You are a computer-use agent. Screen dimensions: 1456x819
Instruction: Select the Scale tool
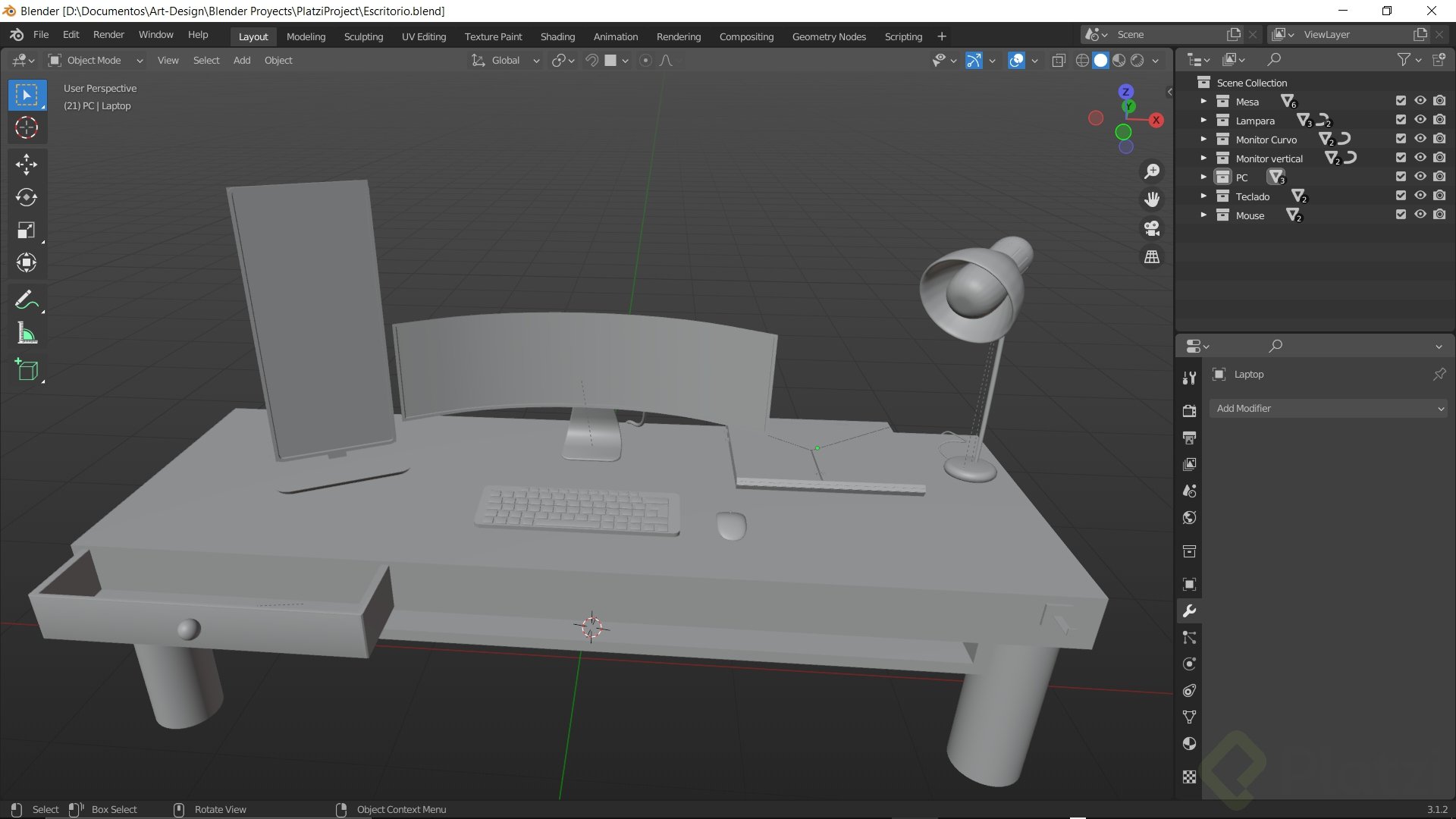[x=27, y=231]
